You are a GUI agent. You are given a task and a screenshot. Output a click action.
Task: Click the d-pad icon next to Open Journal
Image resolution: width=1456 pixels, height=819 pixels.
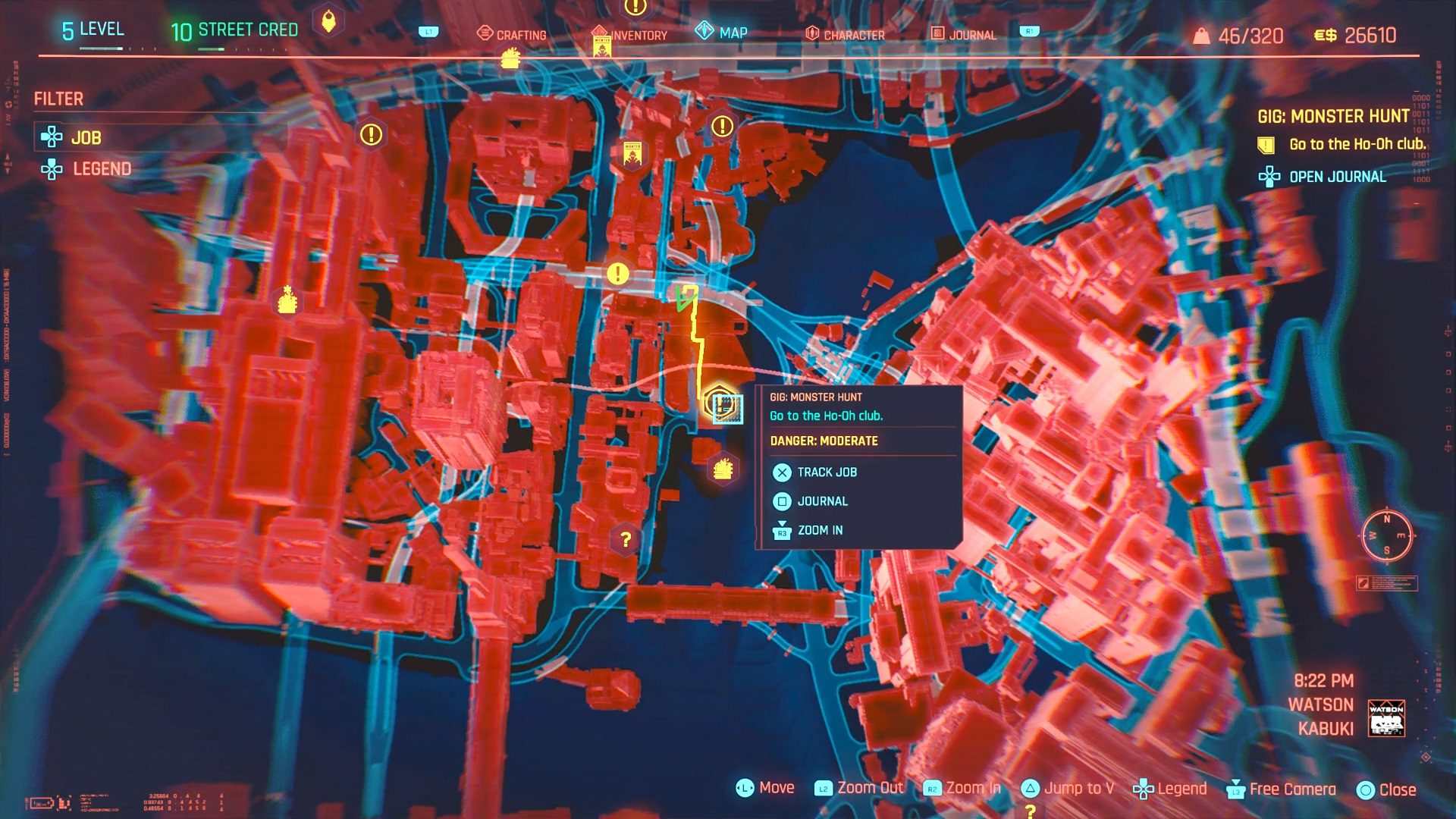point(1269,177)
